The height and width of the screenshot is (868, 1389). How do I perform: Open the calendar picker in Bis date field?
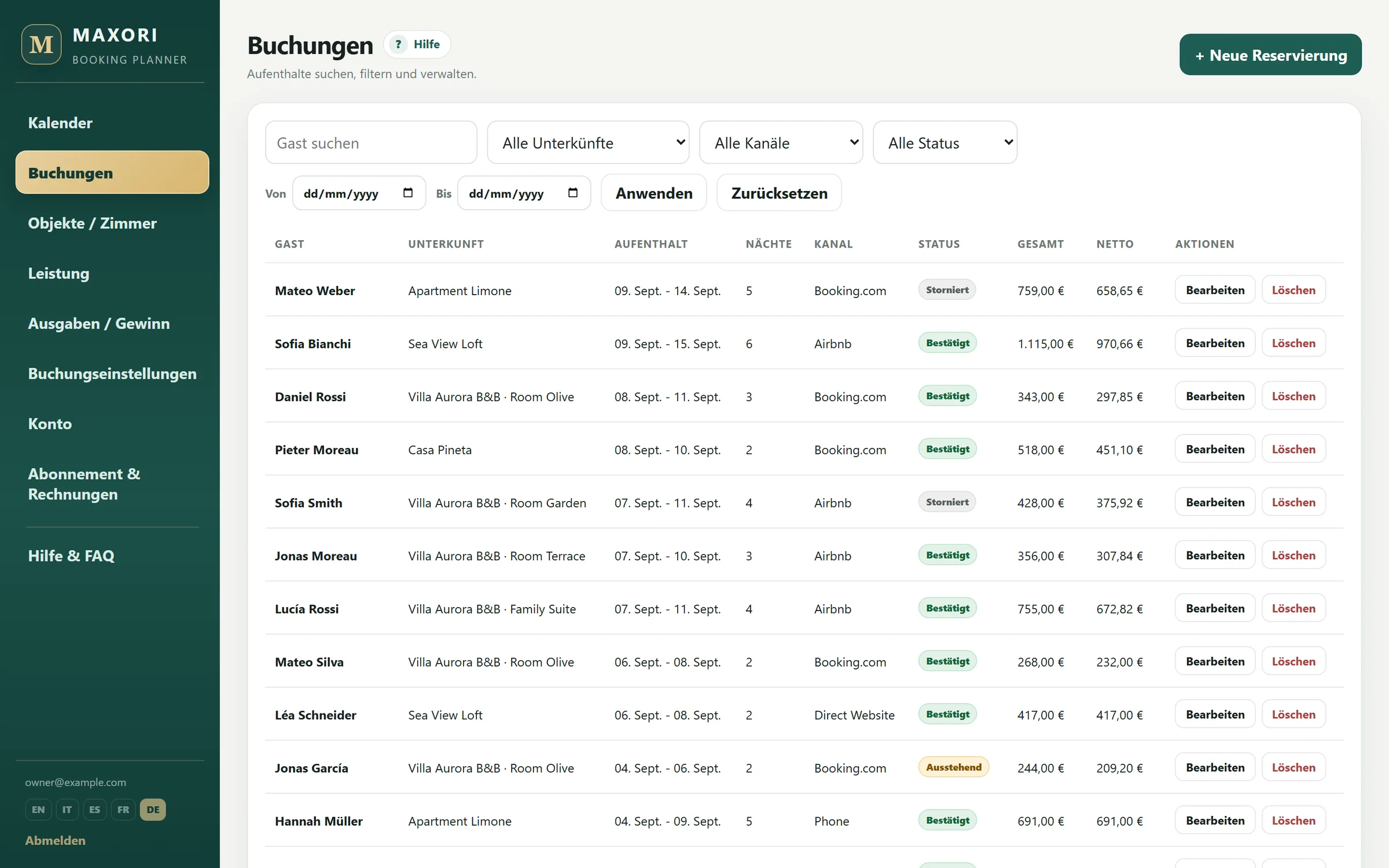[x=573, y=193]
